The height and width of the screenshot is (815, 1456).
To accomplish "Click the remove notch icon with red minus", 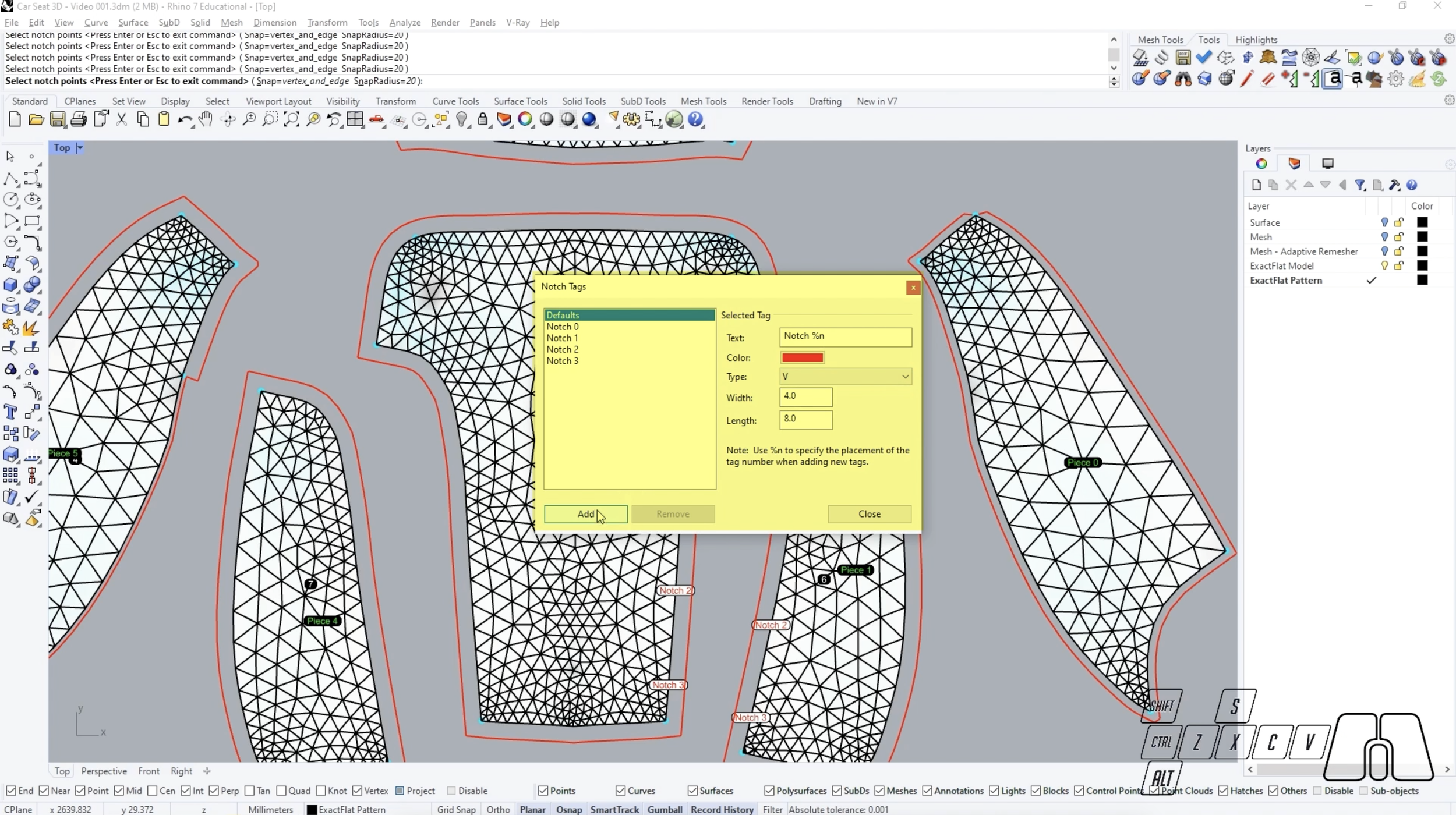I will 1311,79.
